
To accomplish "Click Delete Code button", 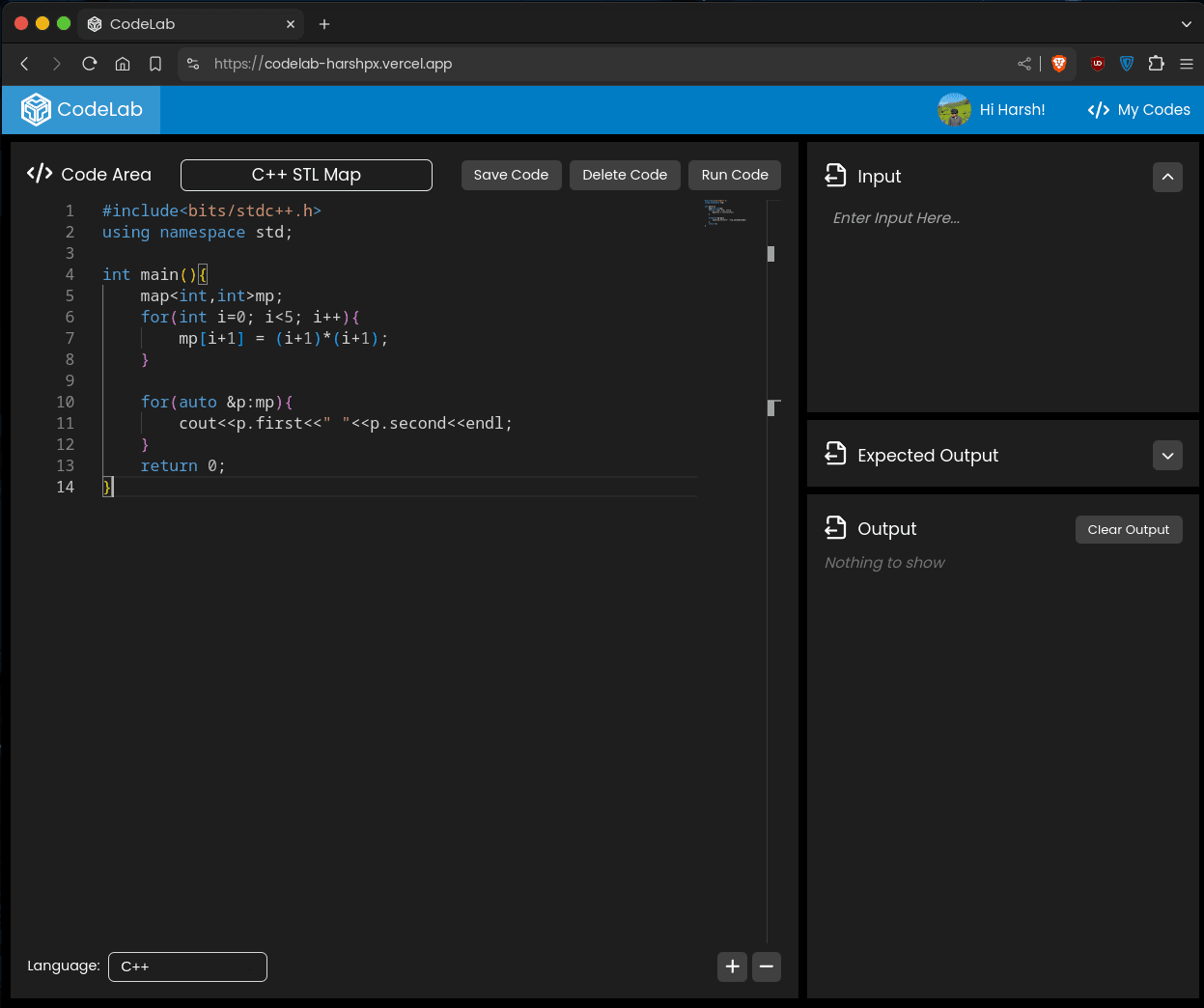I will (625, 175).
